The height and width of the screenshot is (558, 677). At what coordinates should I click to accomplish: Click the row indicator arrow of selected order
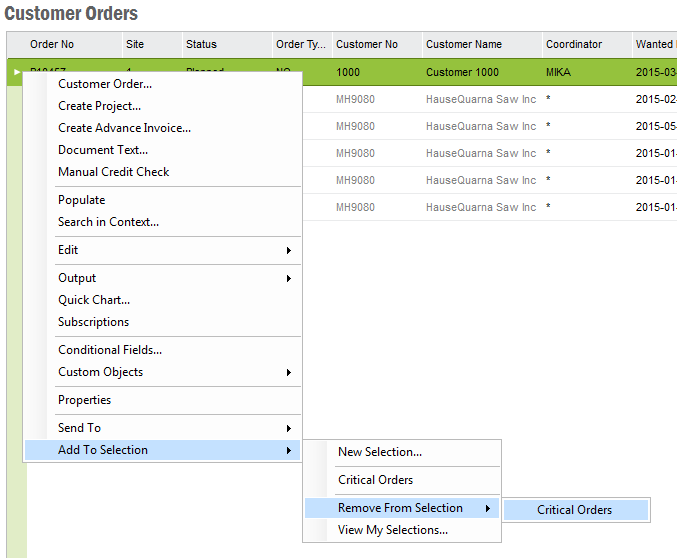point(16,72)
